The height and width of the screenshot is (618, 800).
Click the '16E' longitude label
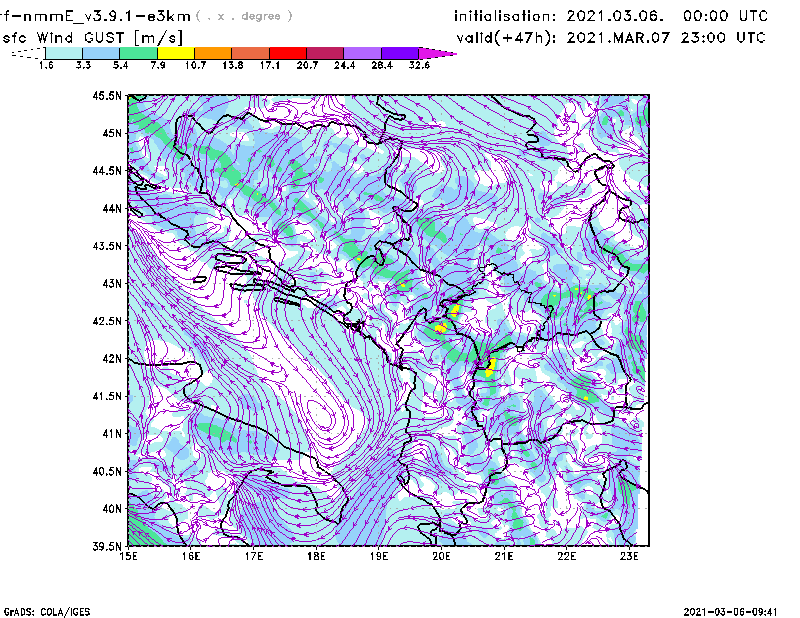(x=191, y=556)
